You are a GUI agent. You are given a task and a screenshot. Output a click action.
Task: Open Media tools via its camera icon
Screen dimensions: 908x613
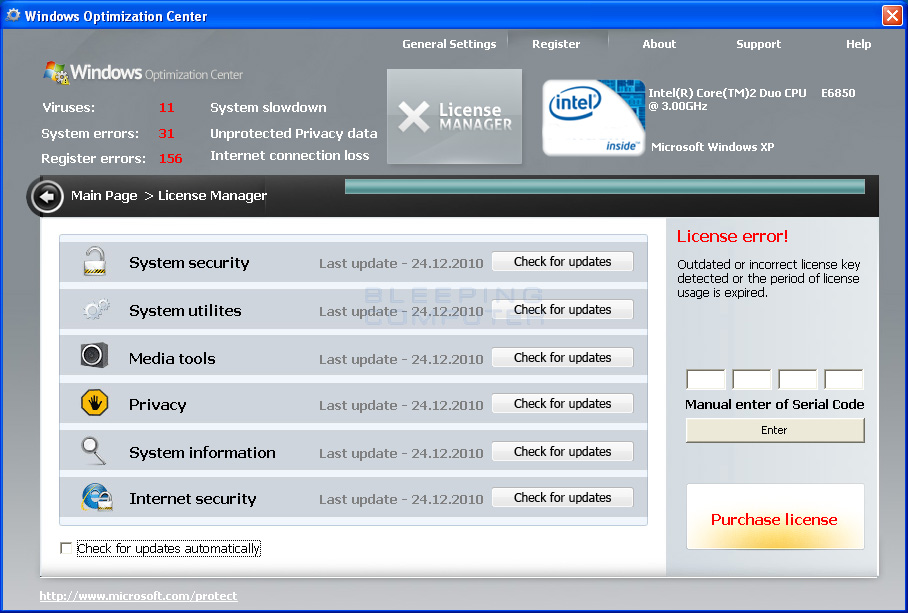tap(94, 356)
